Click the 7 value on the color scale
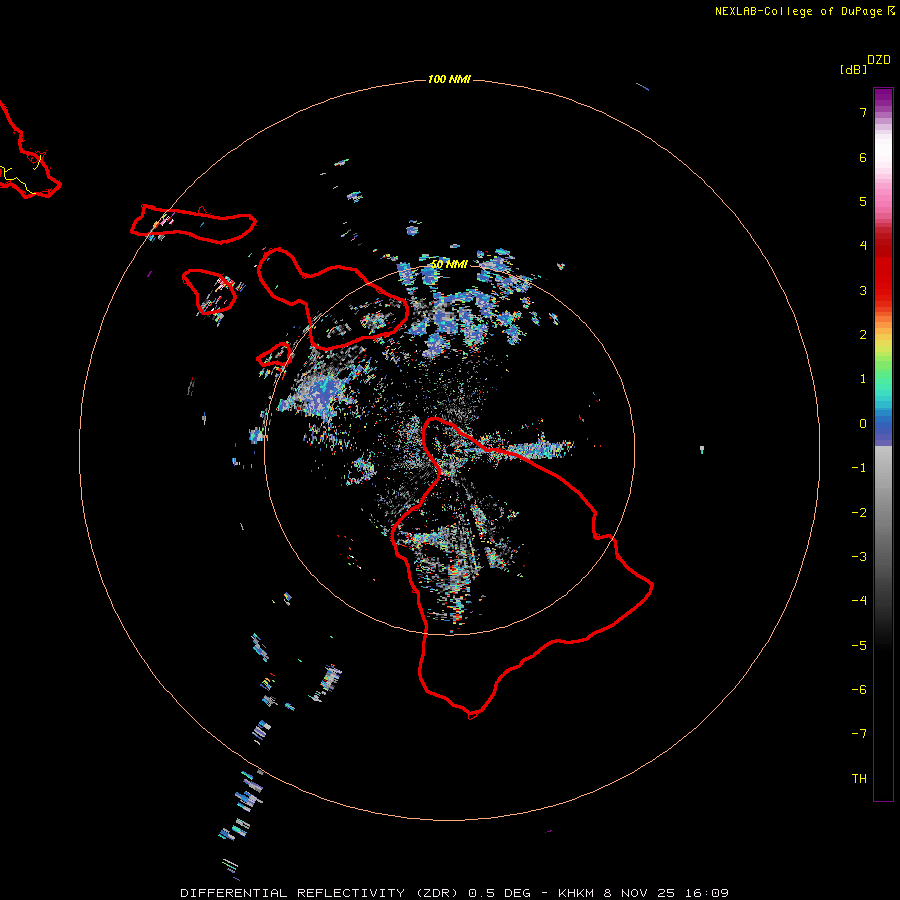Screen dimensions: 900x900 (863, 112)
